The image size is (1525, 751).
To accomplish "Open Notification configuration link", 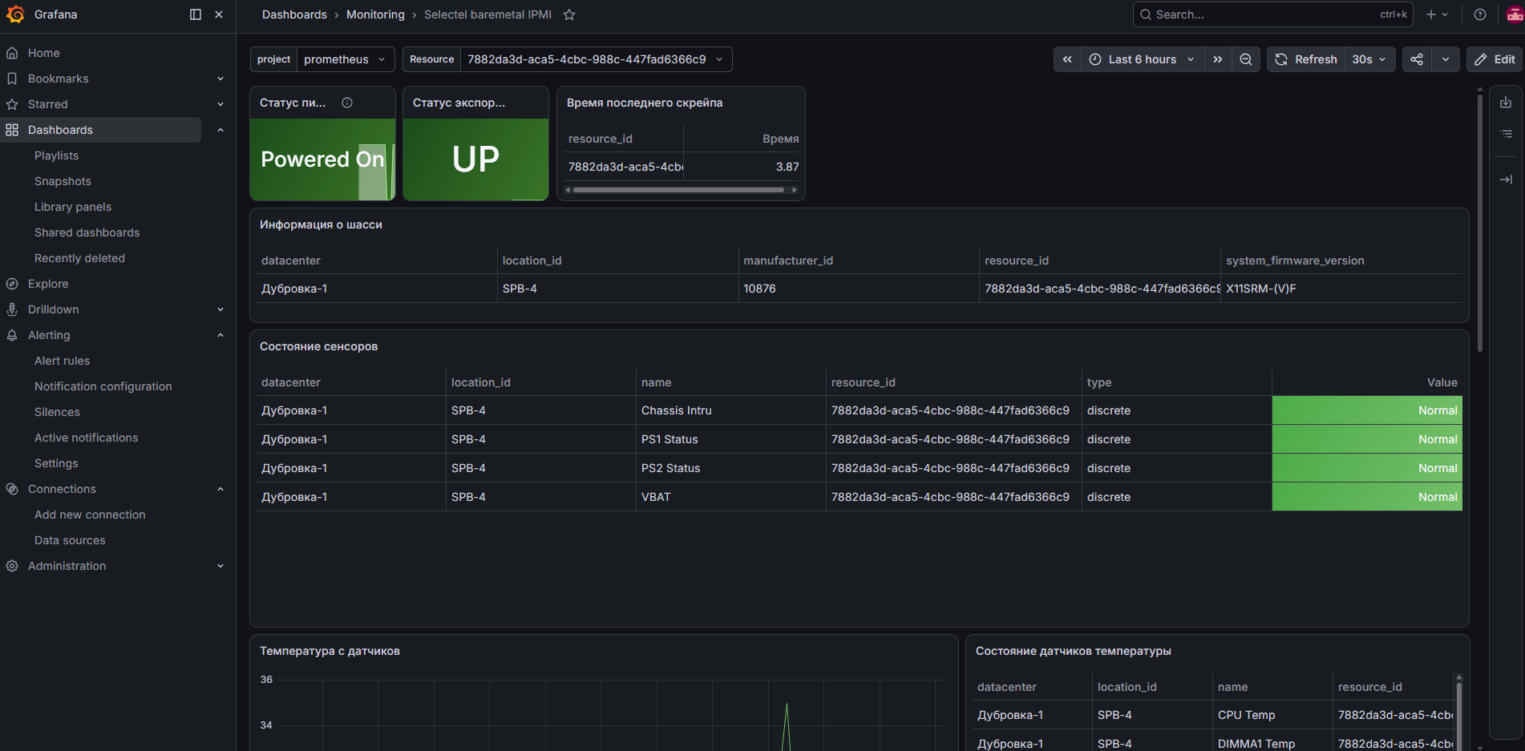I will [x=103, y=387].
